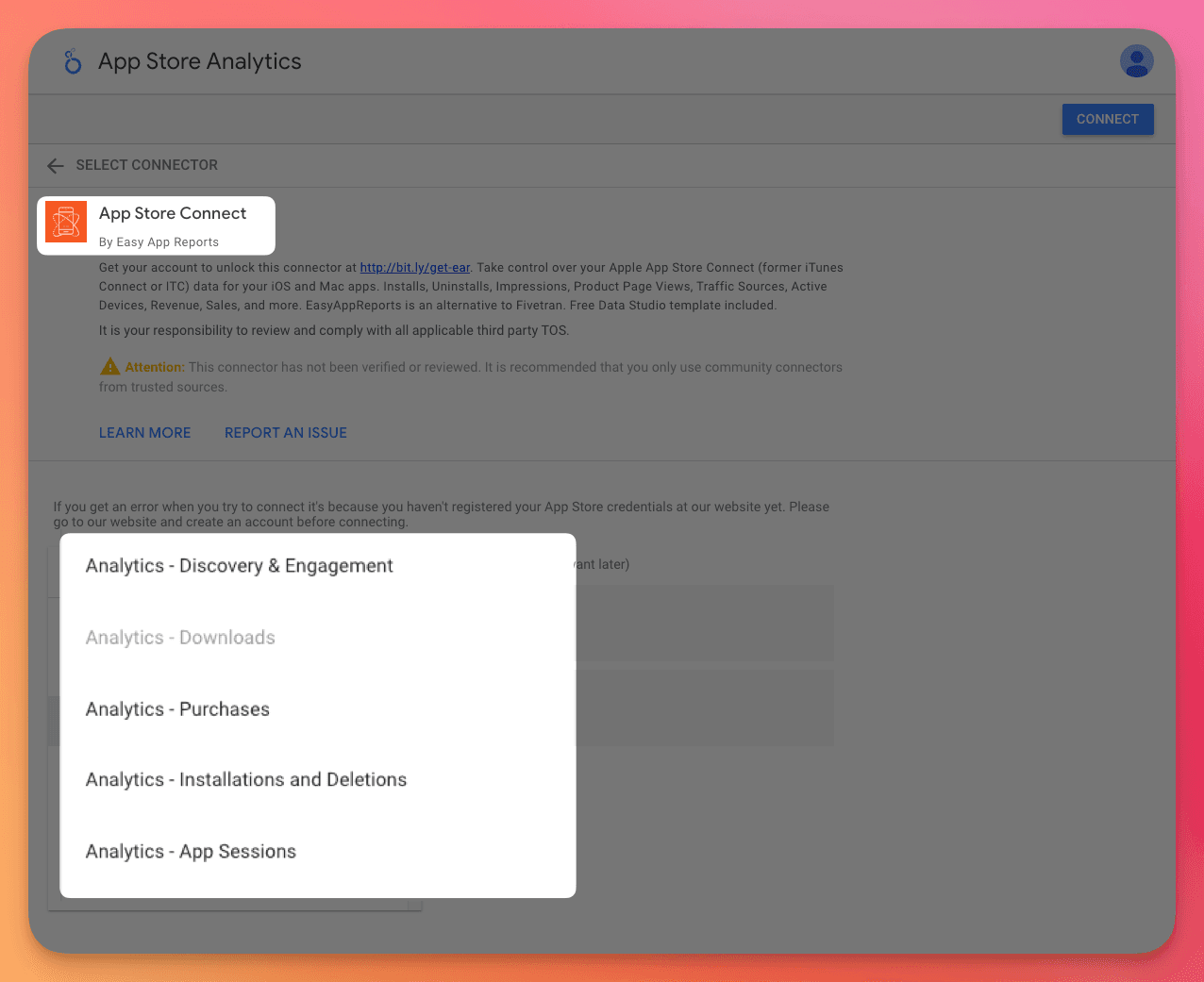Click the App Store Analytics title
1204x982 pixels.
[200, 61]
